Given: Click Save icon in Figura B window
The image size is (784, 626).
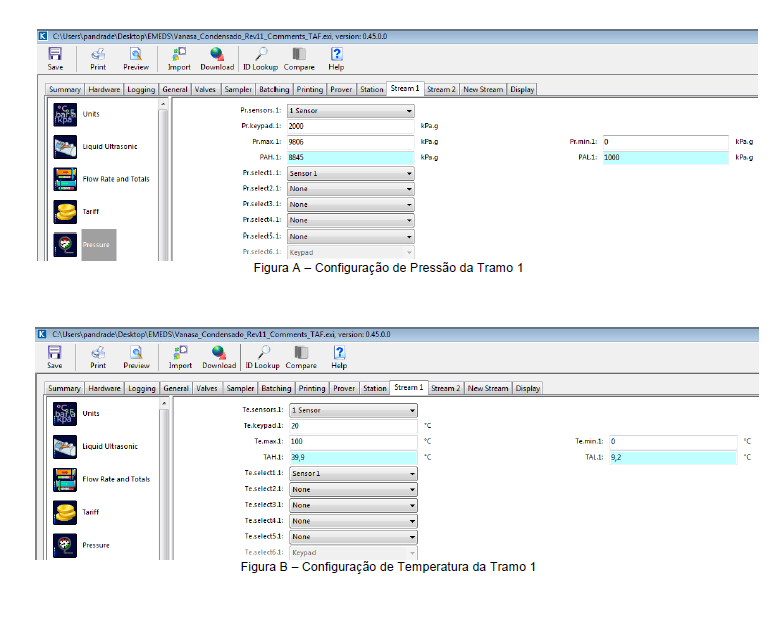Looking at the screenshot, I should (x=54, y=352).
